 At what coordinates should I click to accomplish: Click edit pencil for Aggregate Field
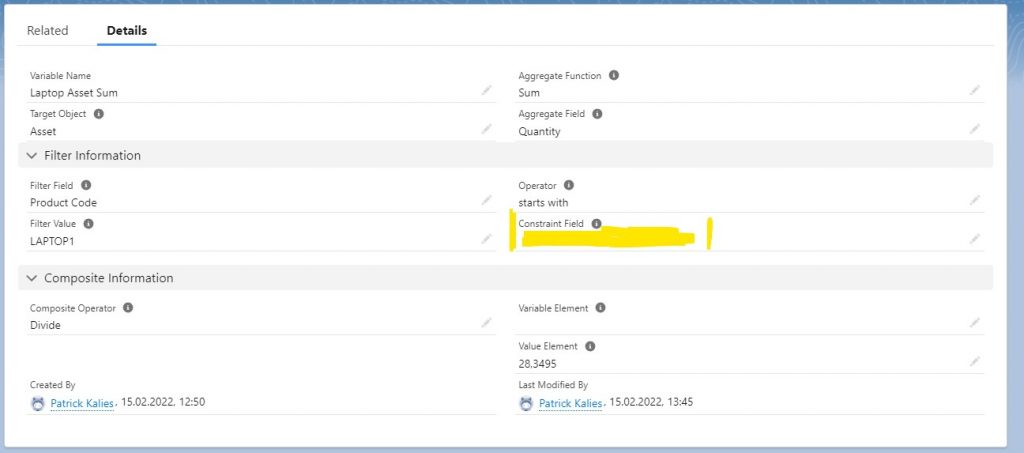pyautogui.click(x=974, y=129)
